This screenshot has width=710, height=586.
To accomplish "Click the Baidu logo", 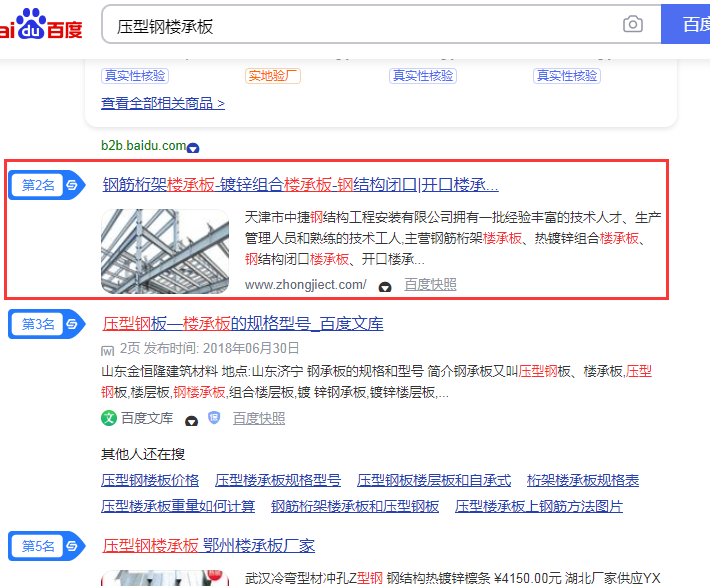I will (x=41, y=25).
